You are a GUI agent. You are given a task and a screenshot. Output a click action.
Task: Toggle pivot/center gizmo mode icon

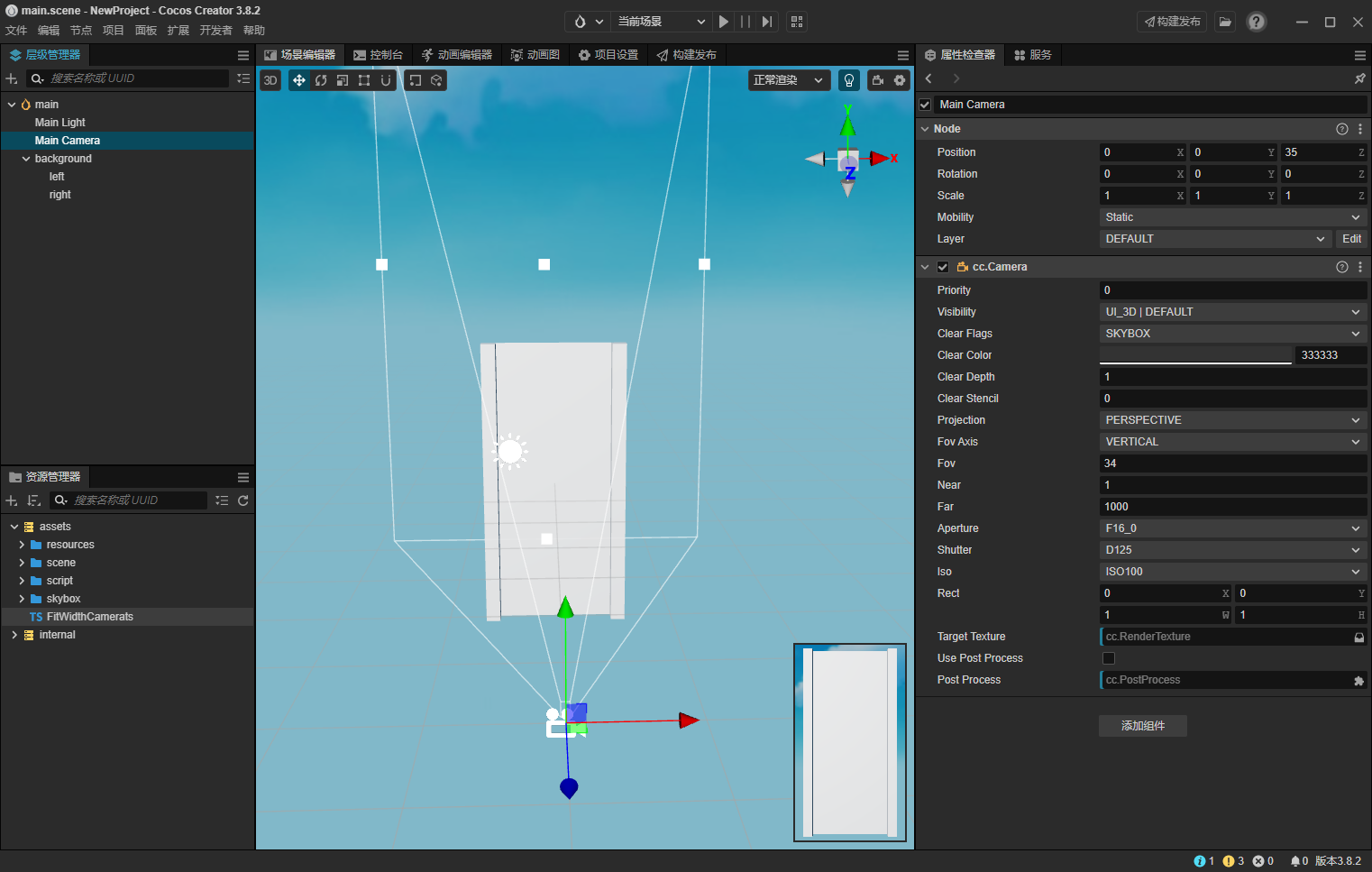click(415, 80)
